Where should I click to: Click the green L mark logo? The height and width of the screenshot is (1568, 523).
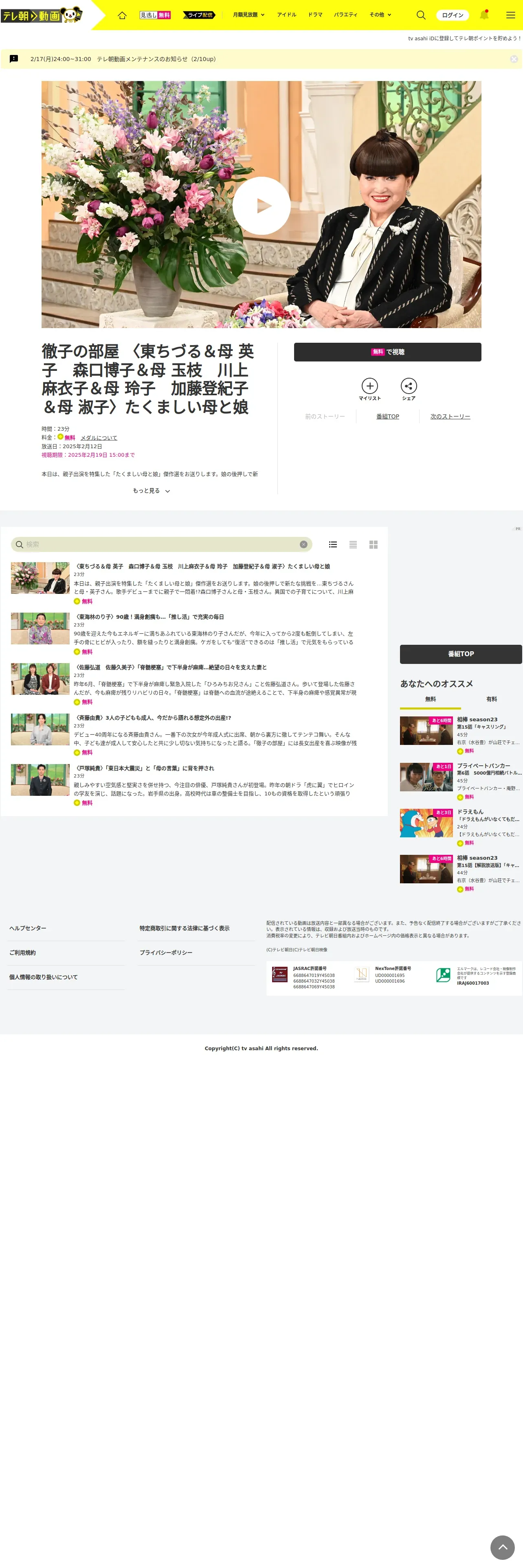[x=443, y=975]
